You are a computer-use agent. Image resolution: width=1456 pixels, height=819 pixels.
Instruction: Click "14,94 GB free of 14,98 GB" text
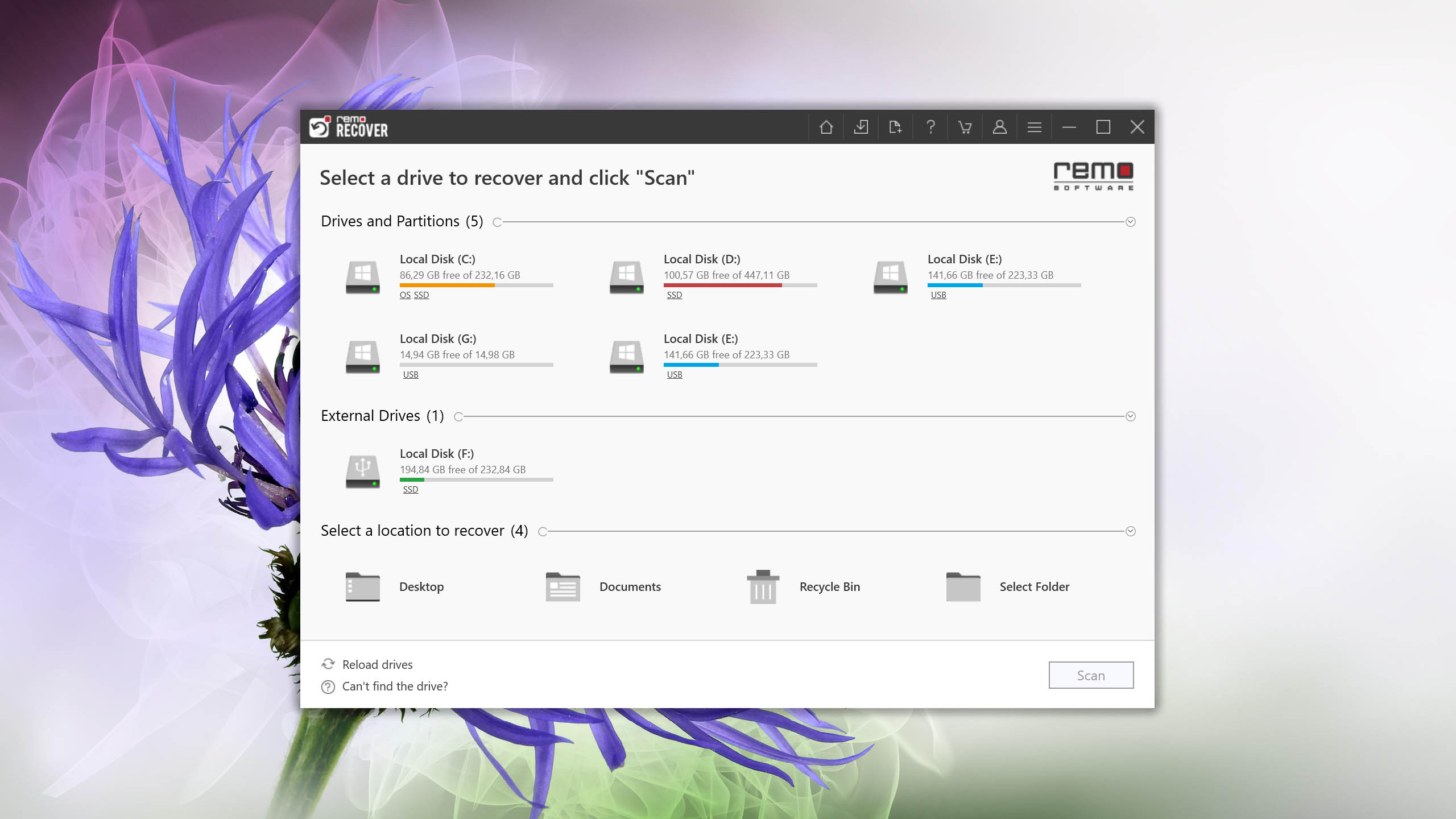click(x=457, y=355)
